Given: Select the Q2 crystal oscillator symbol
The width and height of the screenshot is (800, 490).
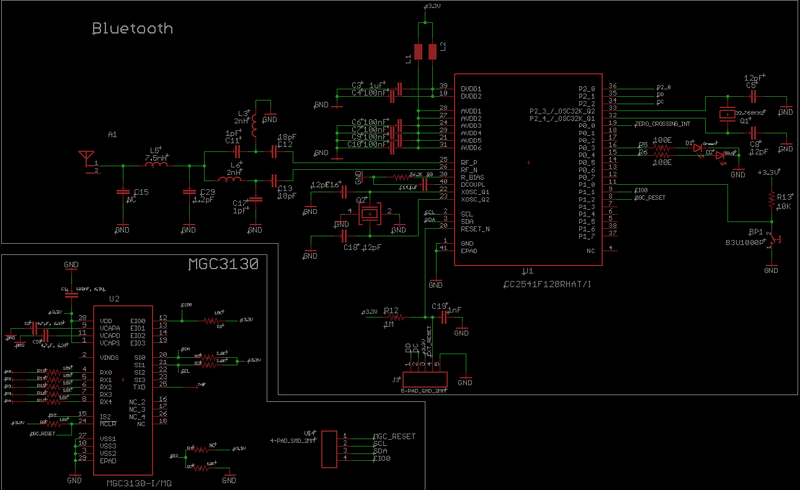Looking at the screenshot, I should (368, 213).
